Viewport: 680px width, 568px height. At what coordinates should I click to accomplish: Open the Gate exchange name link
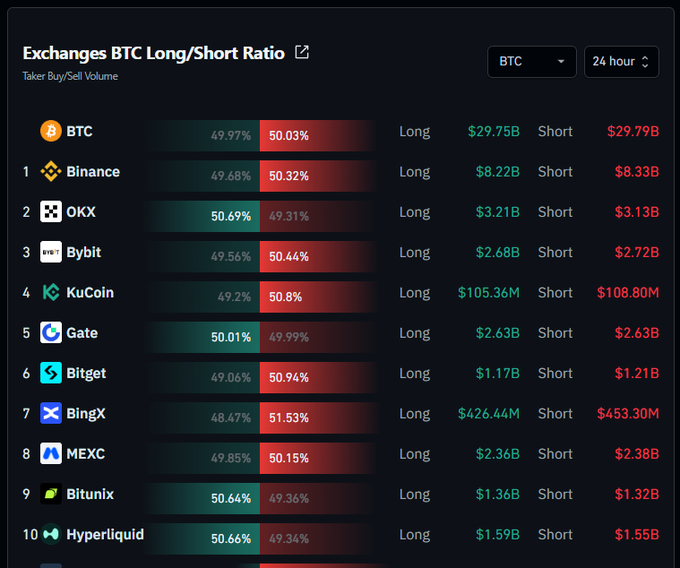[x=82, y=333]
